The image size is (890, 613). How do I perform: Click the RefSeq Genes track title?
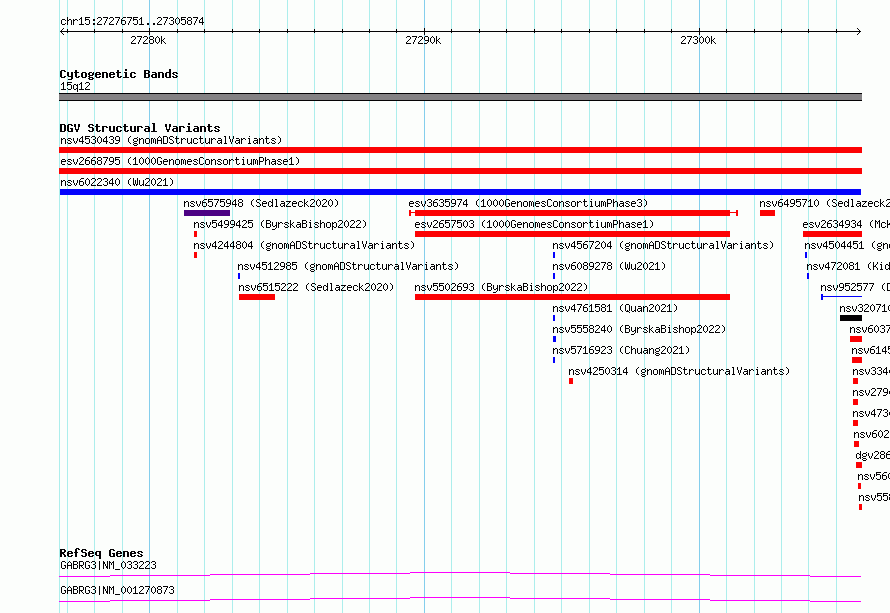pyautogui.click(x=101, y=553)
